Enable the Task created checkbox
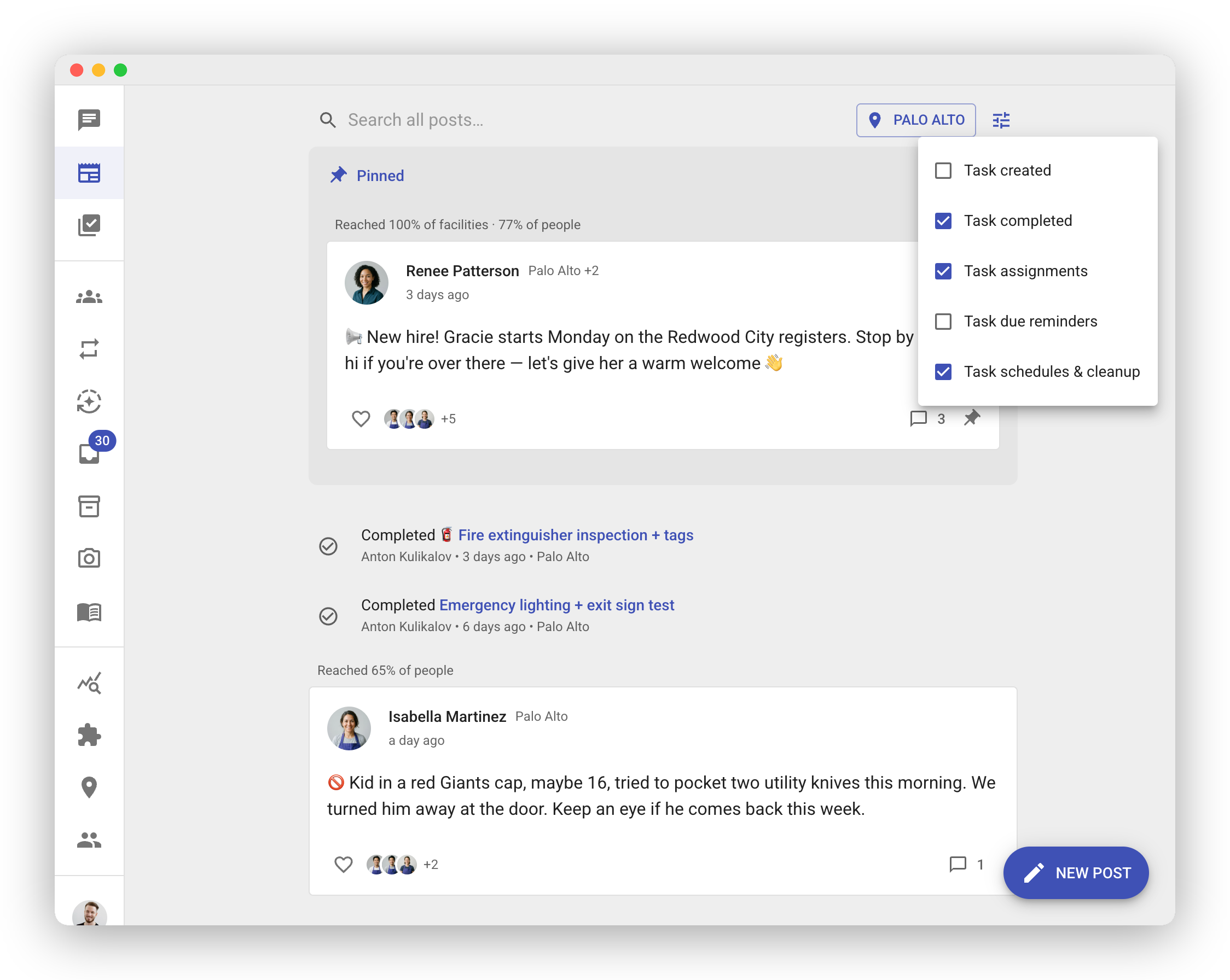The width and height of the screenshot is (1230, 980). tap(943, 171)
